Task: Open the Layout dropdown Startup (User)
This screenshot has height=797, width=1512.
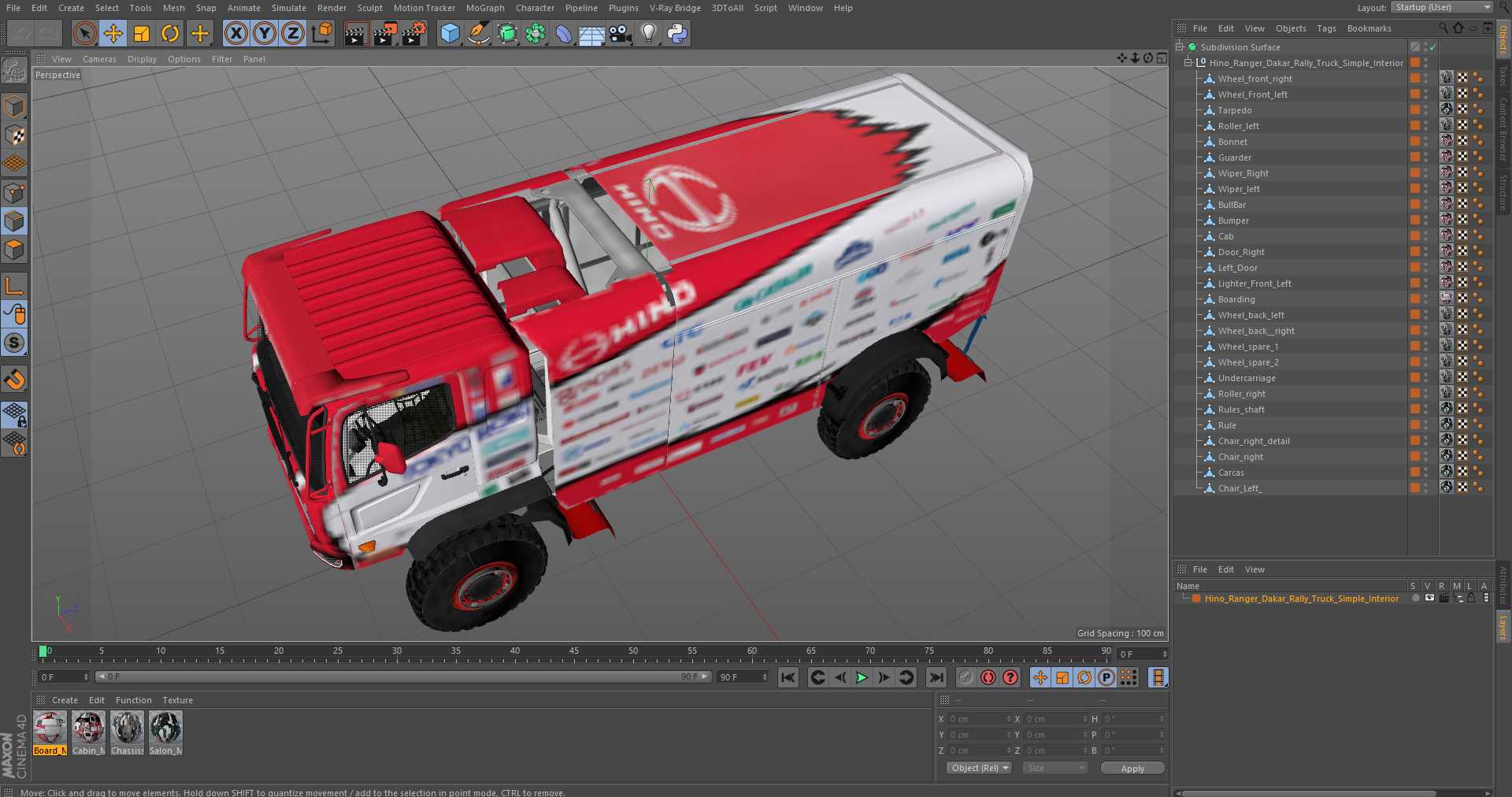Action: pyautogui.click(x=1442, y=7)
